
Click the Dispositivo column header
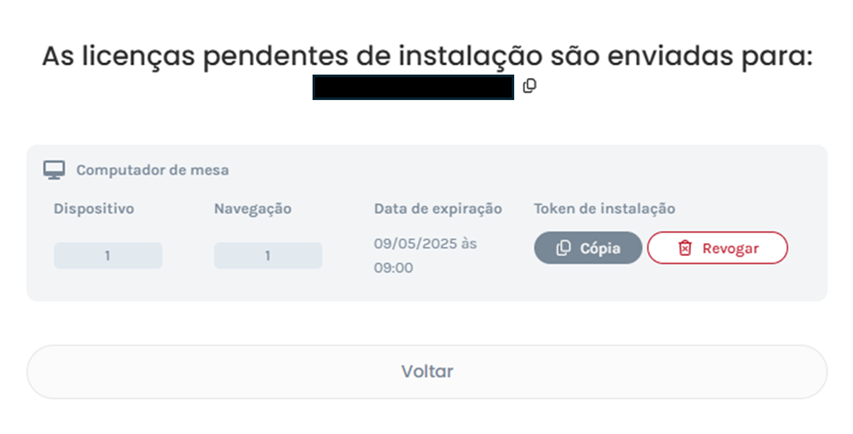[94, 209]
